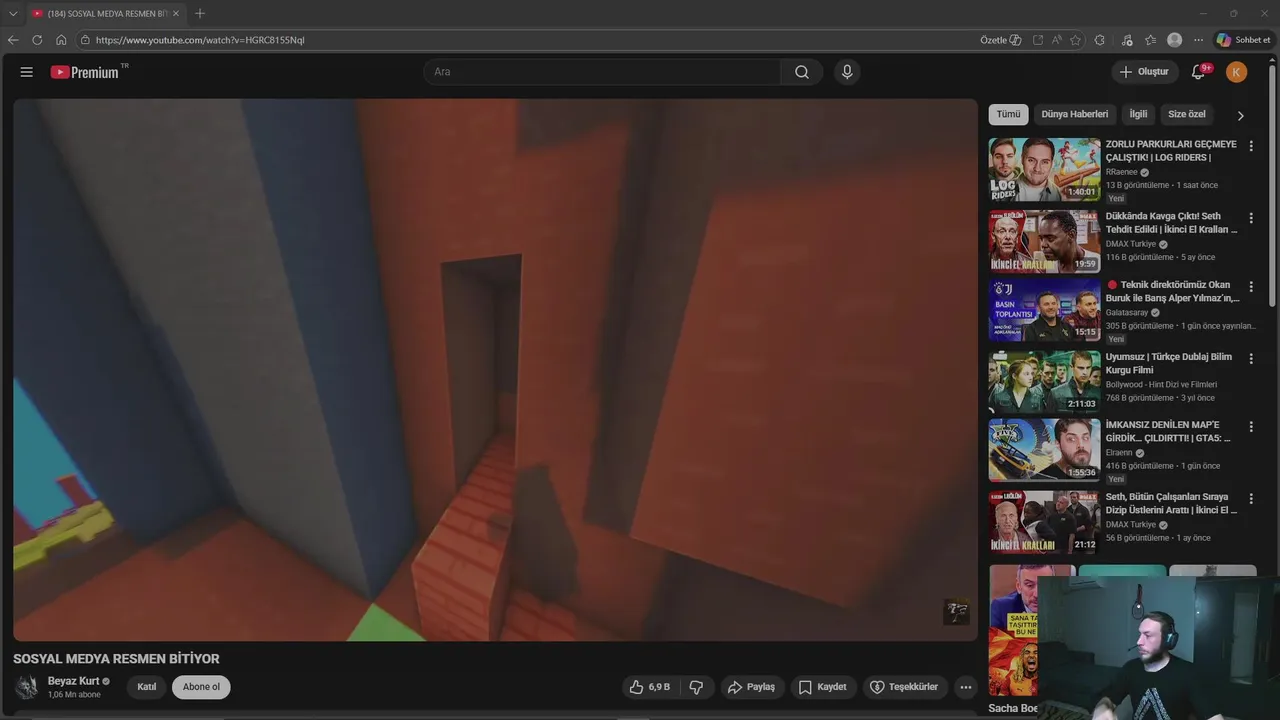Open Seth, Bütün Çalışanları Sıraya video title
This screenshot has width=1280, height=720.
click(x=1171, y=503)
